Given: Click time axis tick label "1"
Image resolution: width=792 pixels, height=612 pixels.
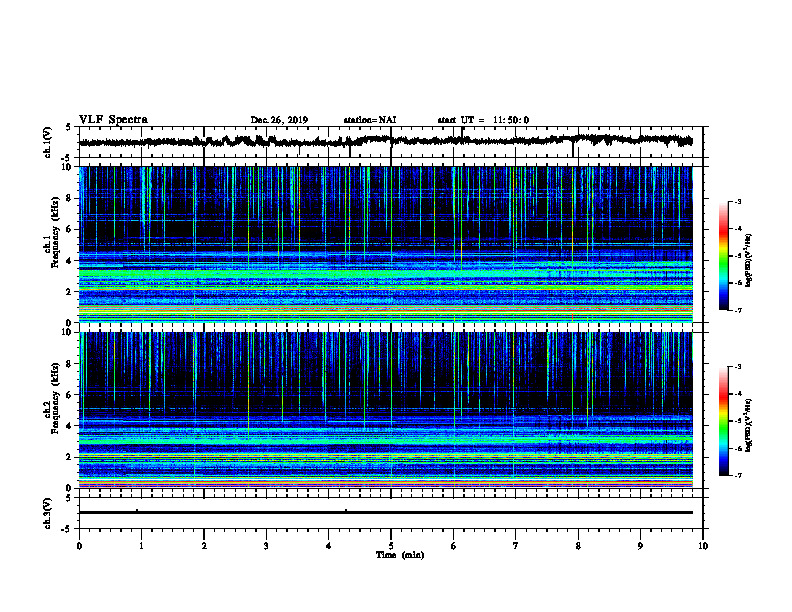Looking at the screenshot, I should tap(141, 546).
